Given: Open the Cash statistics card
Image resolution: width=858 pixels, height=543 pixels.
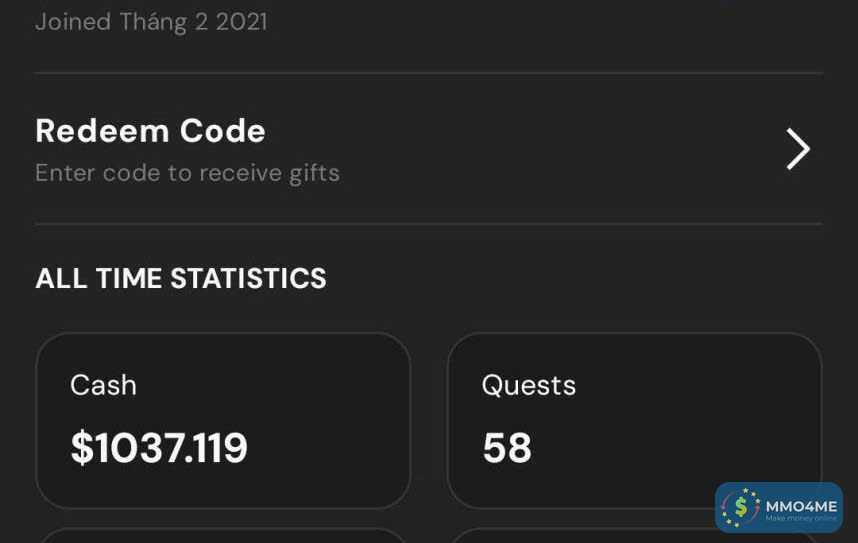Looking at the screenshot, I should (x=222, y=420).
